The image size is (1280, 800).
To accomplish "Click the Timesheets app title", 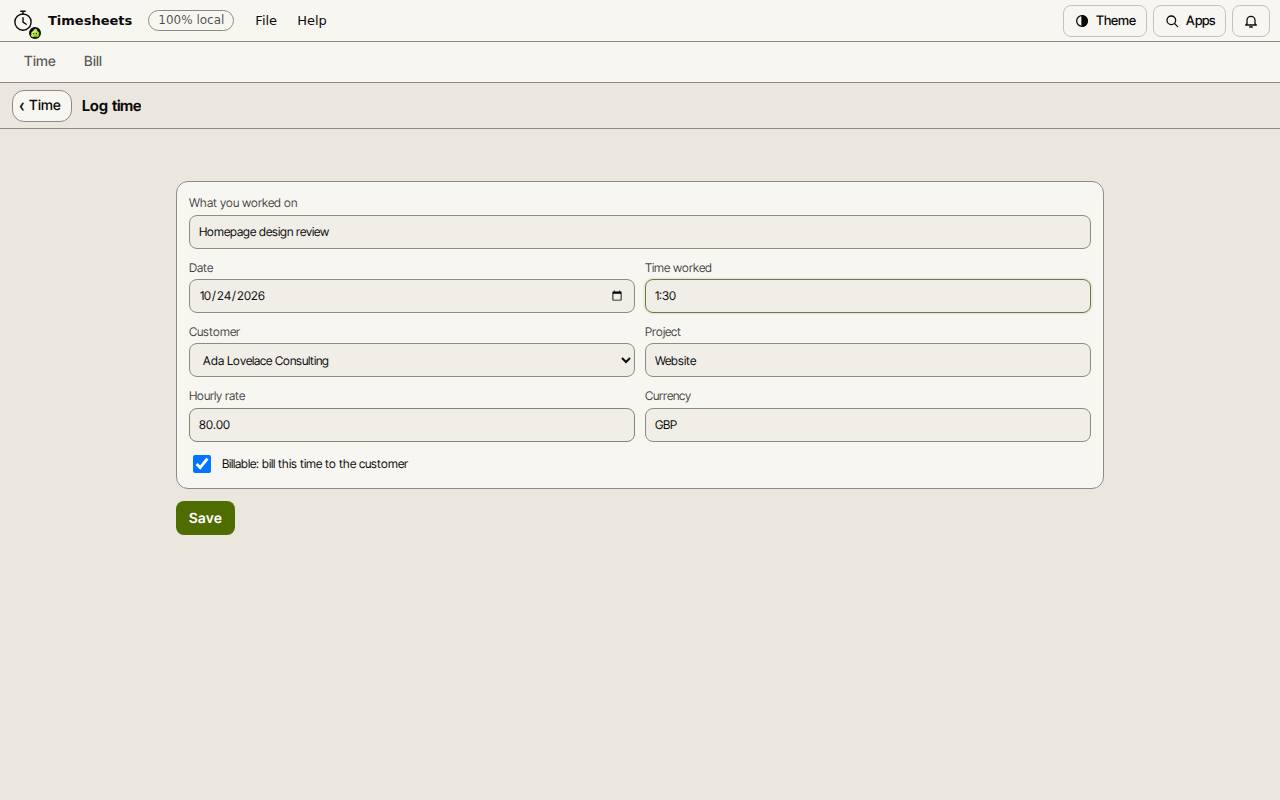I will point(90,20).
